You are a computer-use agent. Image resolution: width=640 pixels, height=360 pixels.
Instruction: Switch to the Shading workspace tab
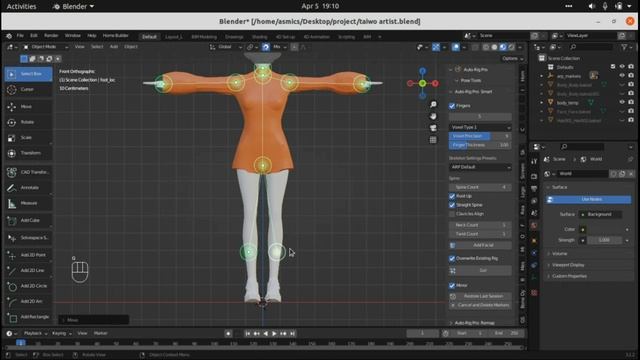point(259,37)
